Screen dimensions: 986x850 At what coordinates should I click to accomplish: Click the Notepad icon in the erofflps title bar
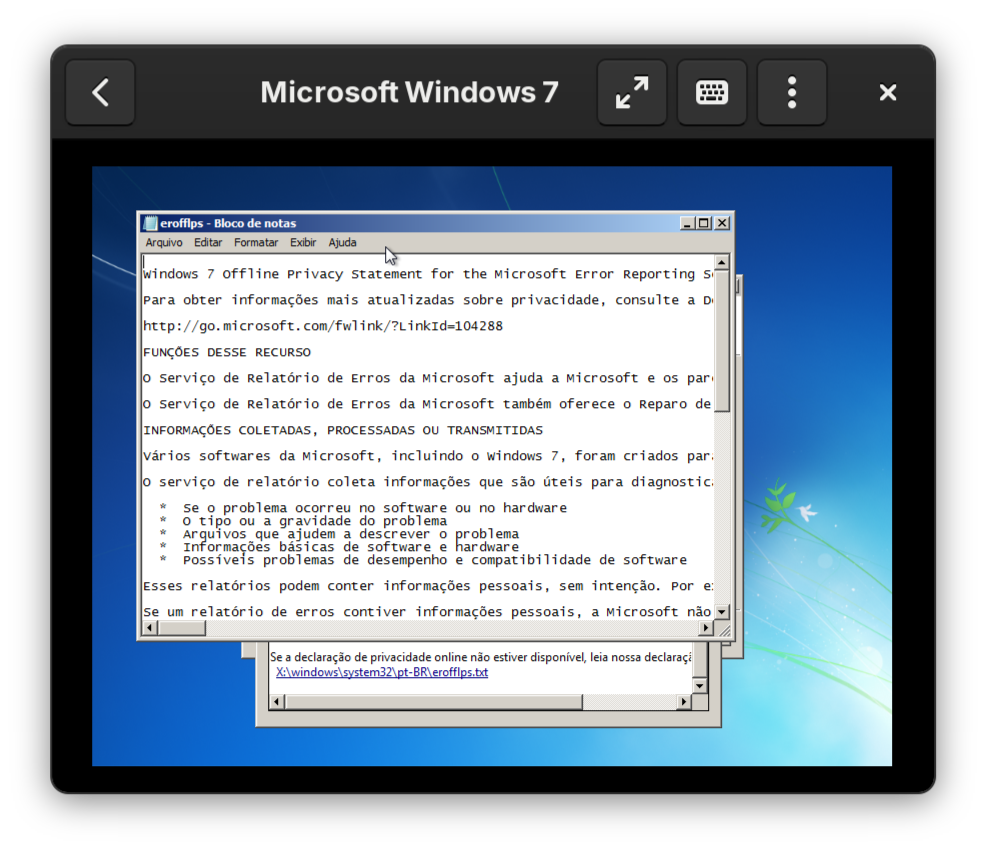coord(150,223)
